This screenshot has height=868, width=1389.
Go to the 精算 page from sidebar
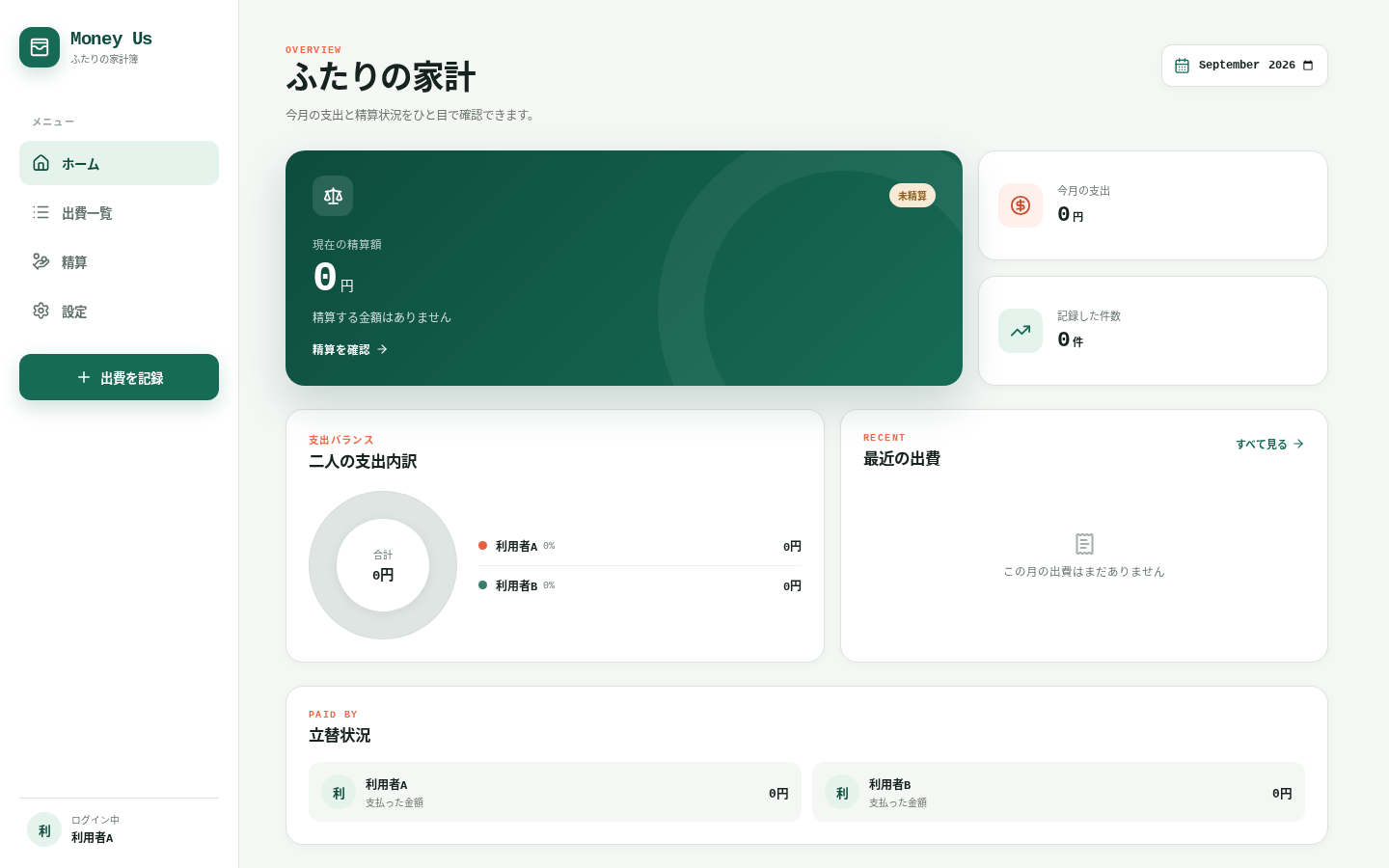click(119, 261)
